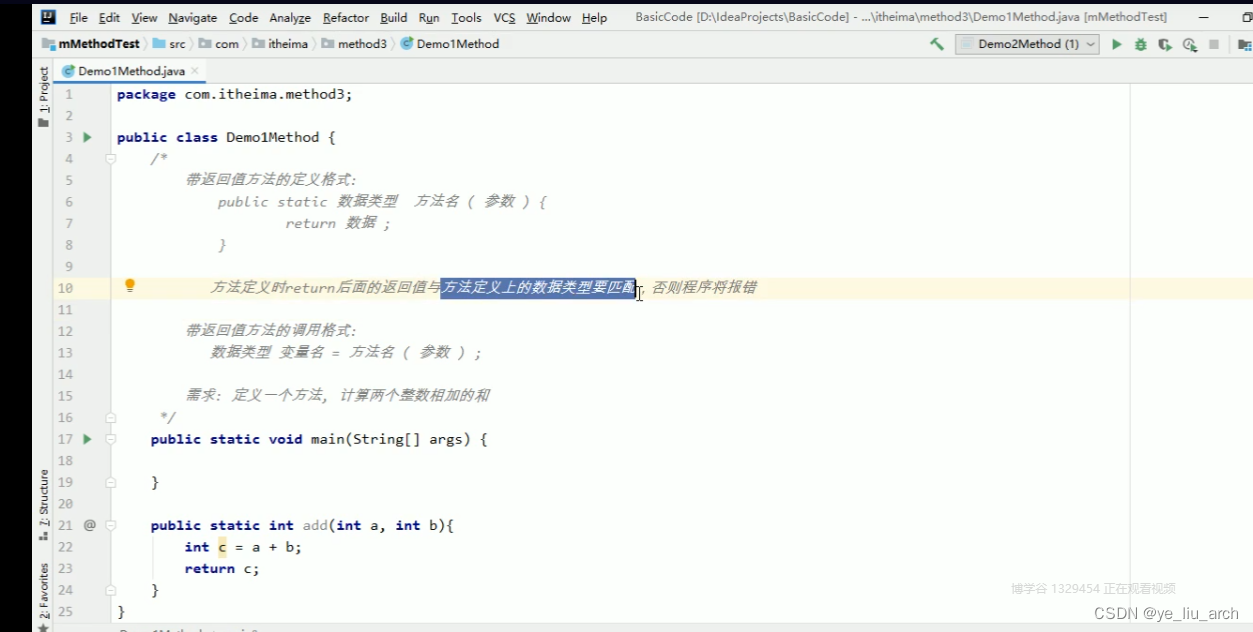Image resolution: width=1253 pixels, height=632 pixels.
Task: Open the File menu
Action: pos(79,18)
